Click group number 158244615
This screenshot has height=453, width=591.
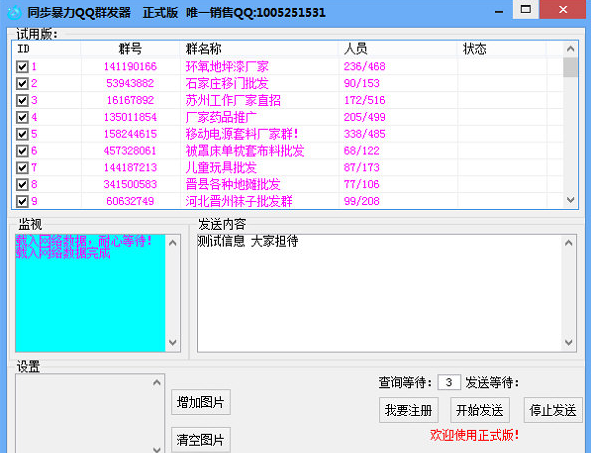click(x=130, y=134)
